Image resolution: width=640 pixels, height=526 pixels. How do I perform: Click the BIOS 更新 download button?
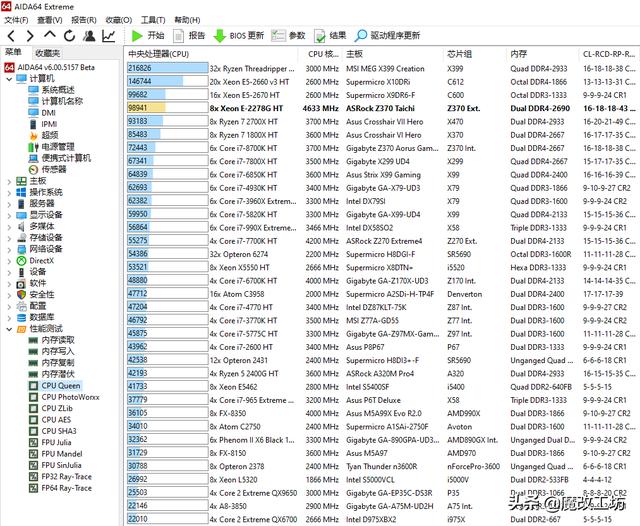tap(238, 36)
